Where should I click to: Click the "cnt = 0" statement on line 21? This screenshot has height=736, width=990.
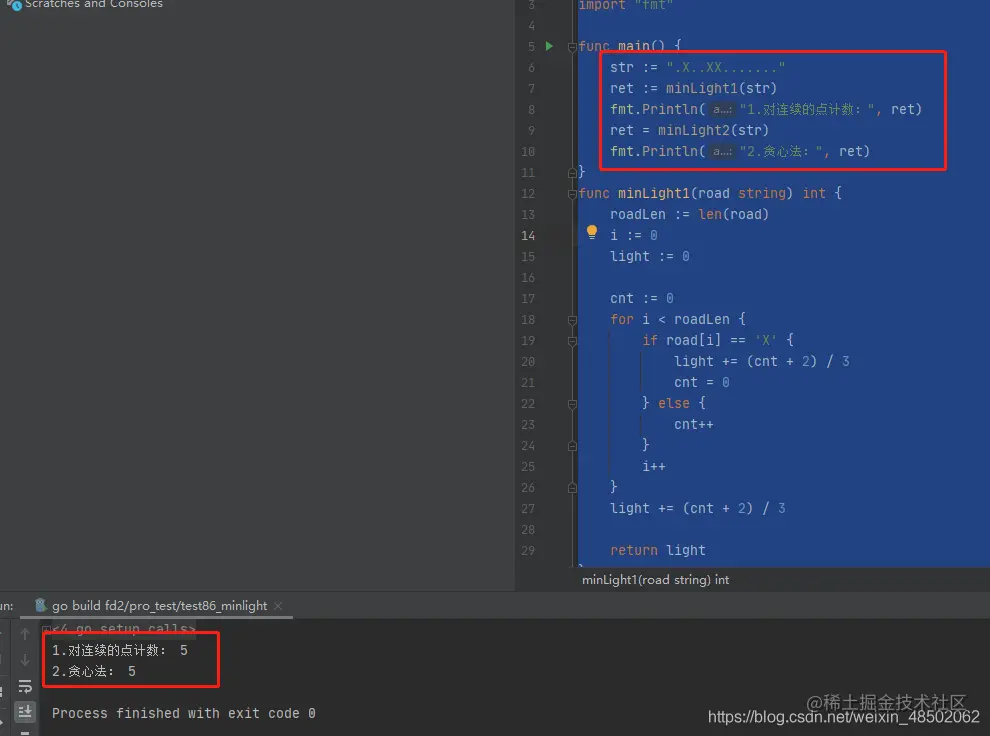click(701, 383)
